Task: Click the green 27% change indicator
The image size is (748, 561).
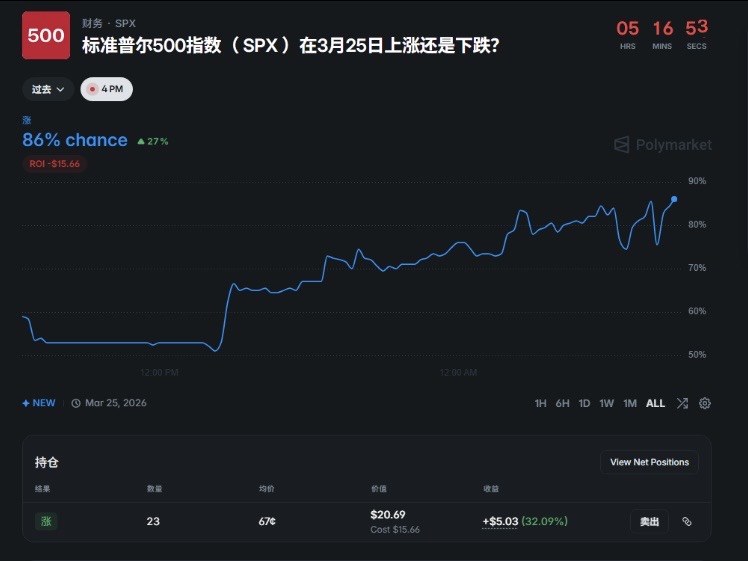Action: click(x=153, y=141)
